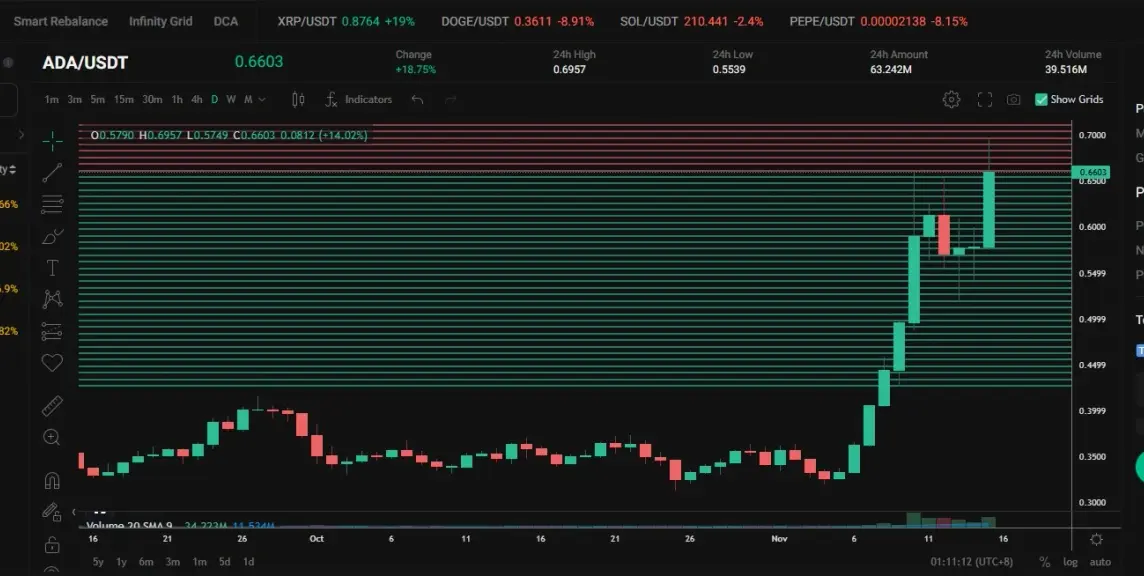
Task: Click the 0.6603 current price label on axis
Action: tap(1091, 172)
